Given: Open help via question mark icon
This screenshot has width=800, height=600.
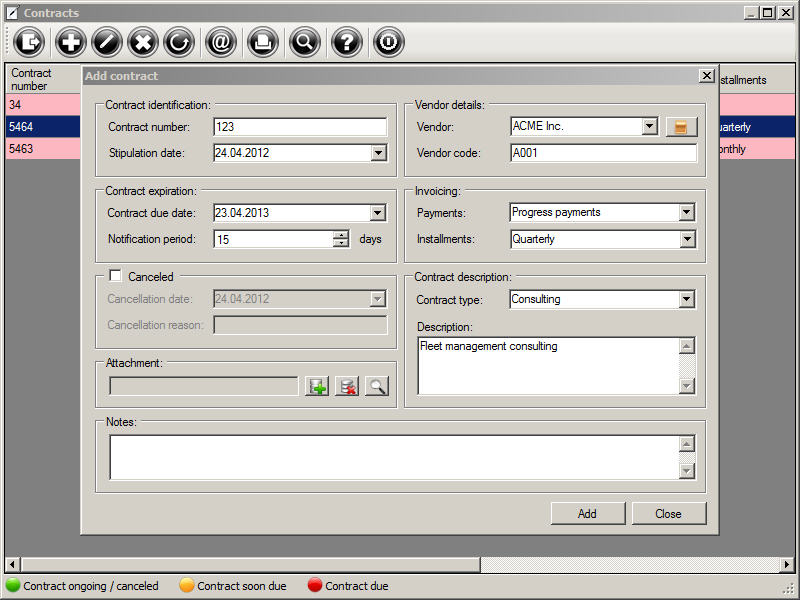Looking at the screenshot, I should (x=347, y=42).
